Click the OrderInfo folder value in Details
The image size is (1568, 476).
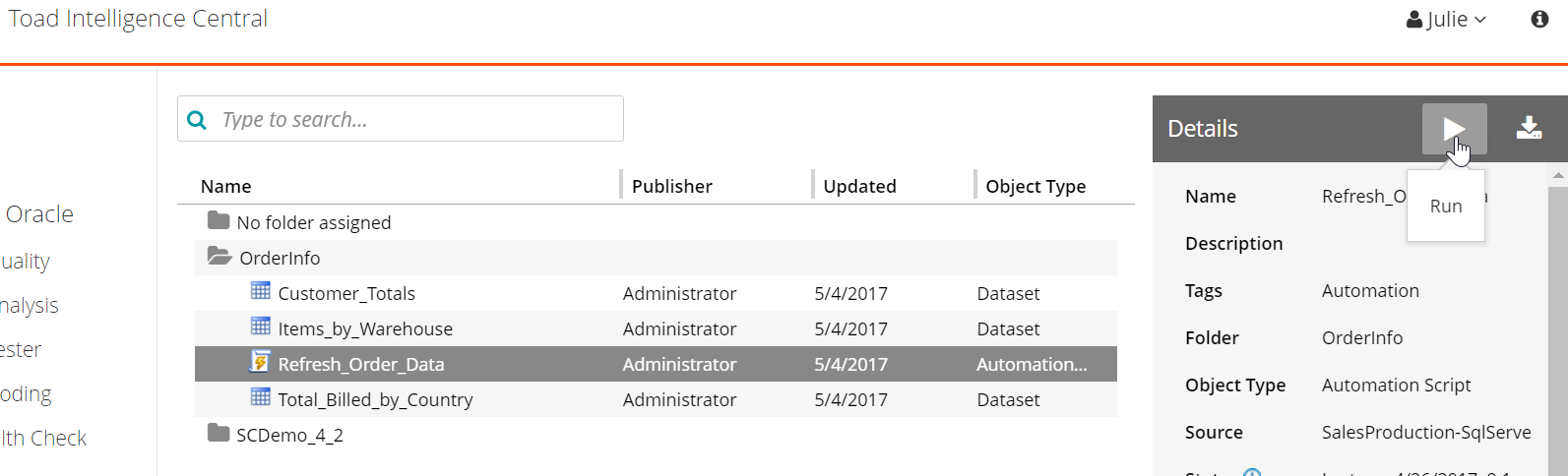click(x=1362, y=337)
